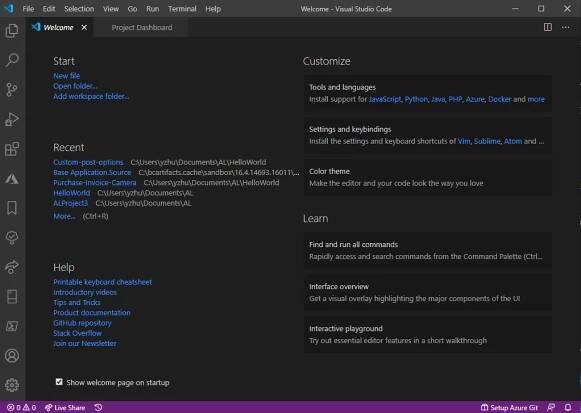Split the editor to the right
Viewport: 581px width, 413px height.
(548, 27)
